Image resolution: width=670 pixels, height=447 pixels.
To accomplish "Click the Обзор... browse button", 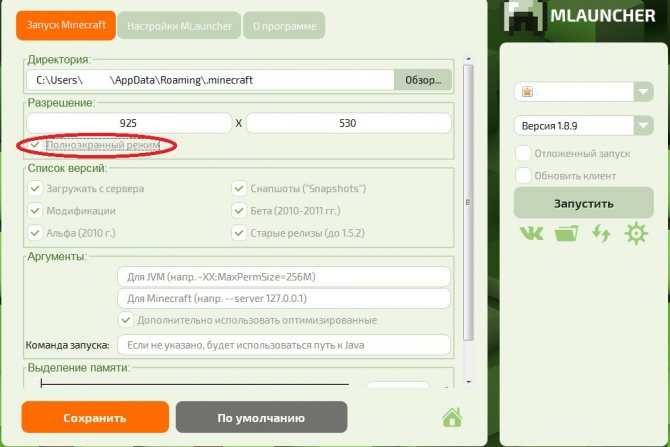I will click(423, 80).
